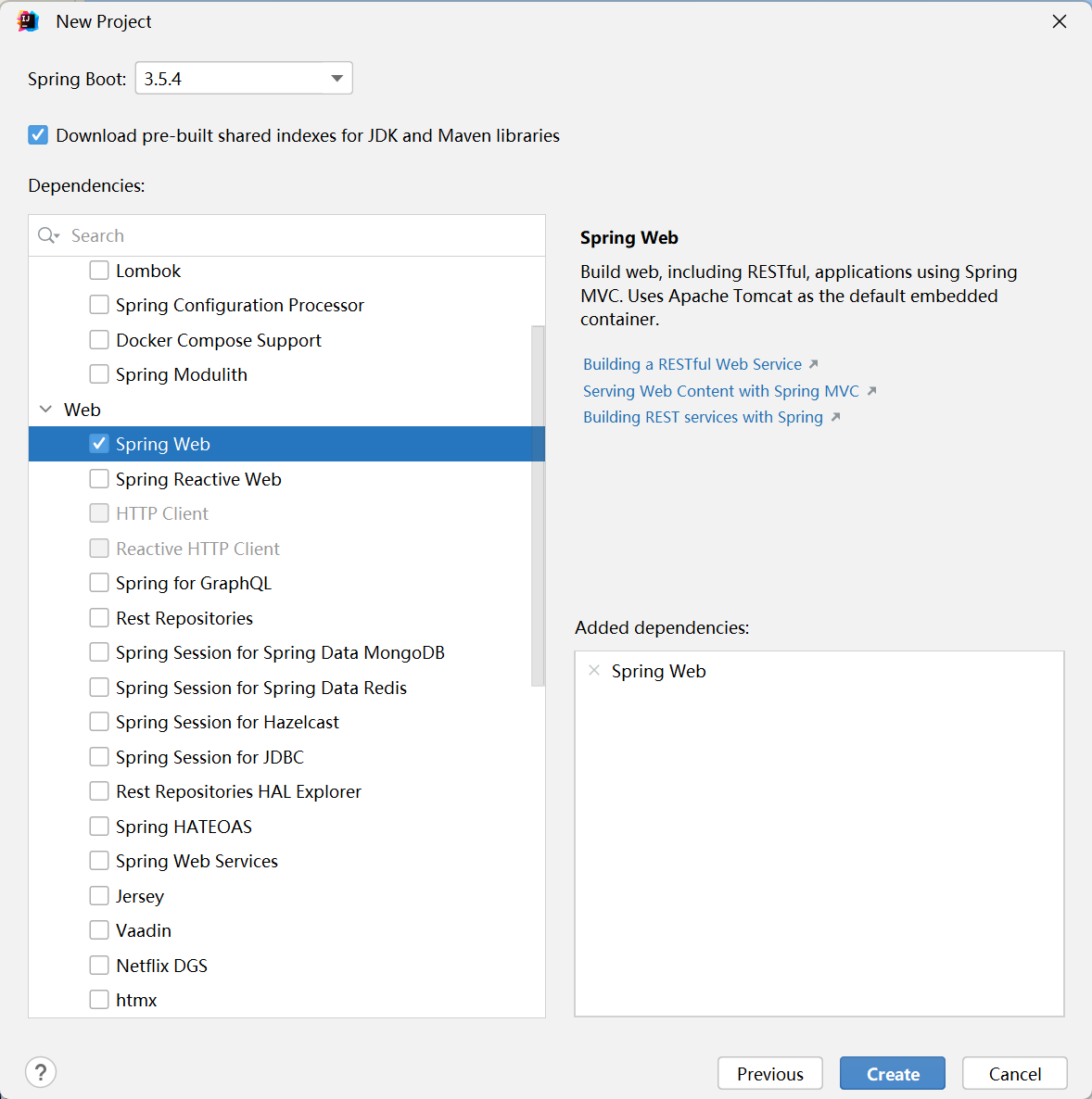Click the Previous button
Viewport: 1092px width, 1099px height.
[x=770, y=1073]
